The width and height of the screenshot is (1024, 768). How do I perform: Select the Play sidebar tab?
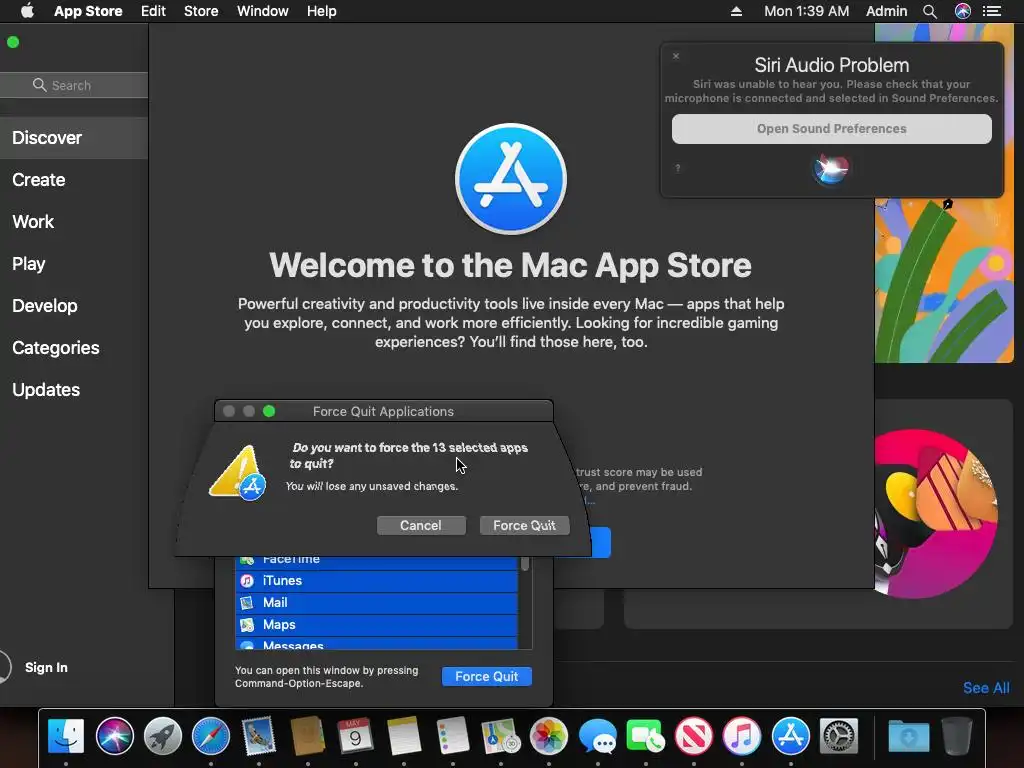pyautogui.click(x=74, y=264)
